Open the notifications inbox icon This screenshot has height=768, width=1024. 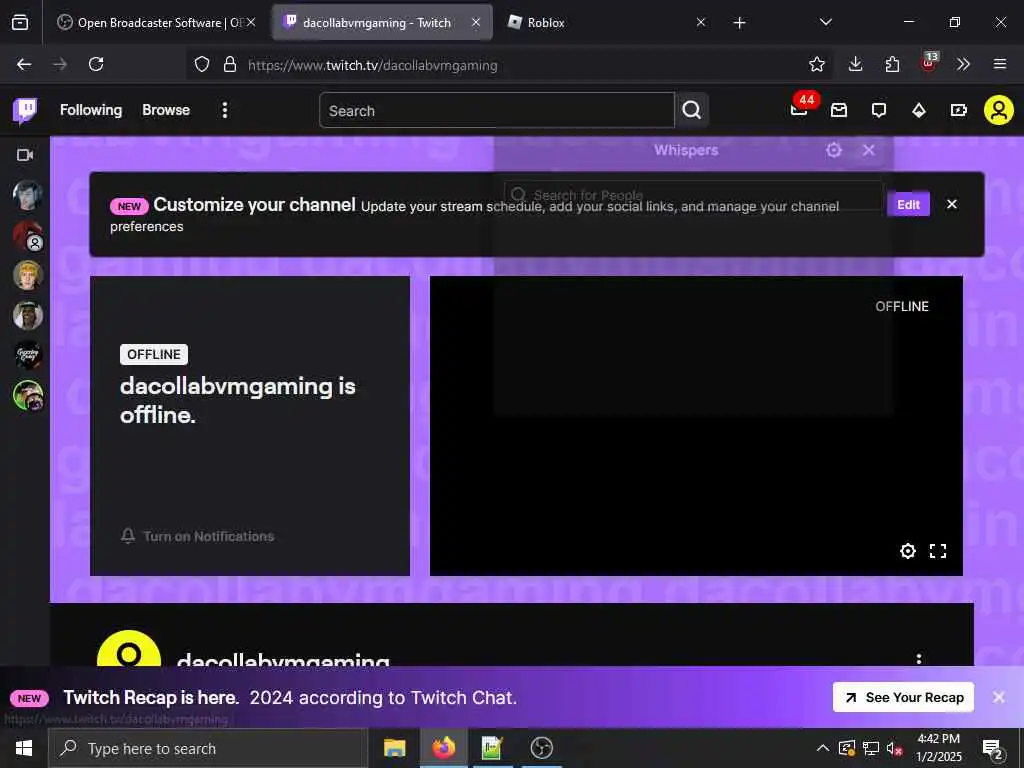click(839, 110)
